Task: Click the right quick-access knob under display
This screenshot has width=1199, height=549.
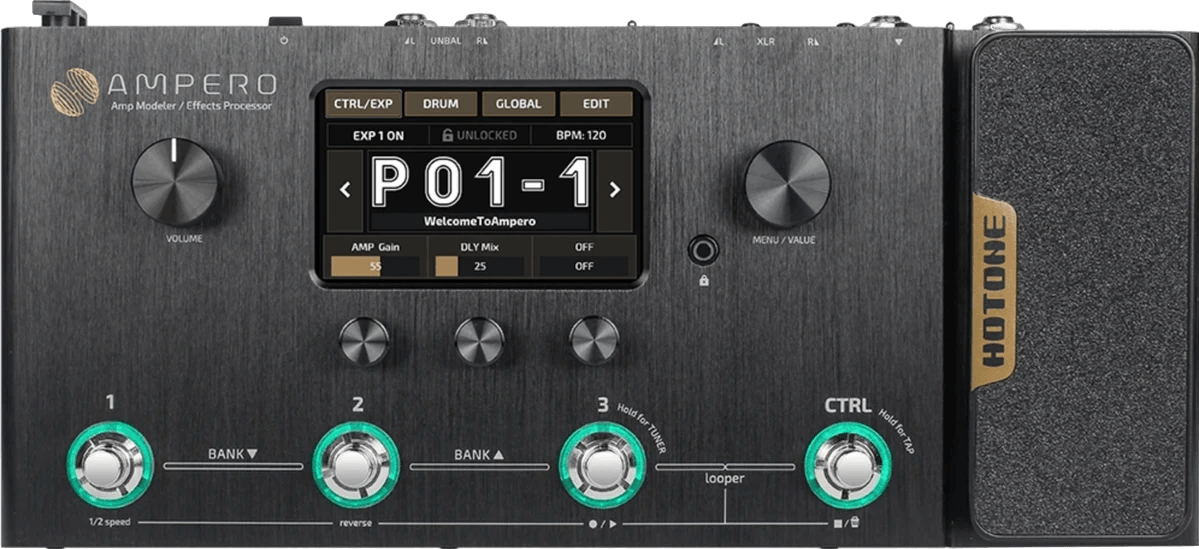Action: (x=594, y=341)
